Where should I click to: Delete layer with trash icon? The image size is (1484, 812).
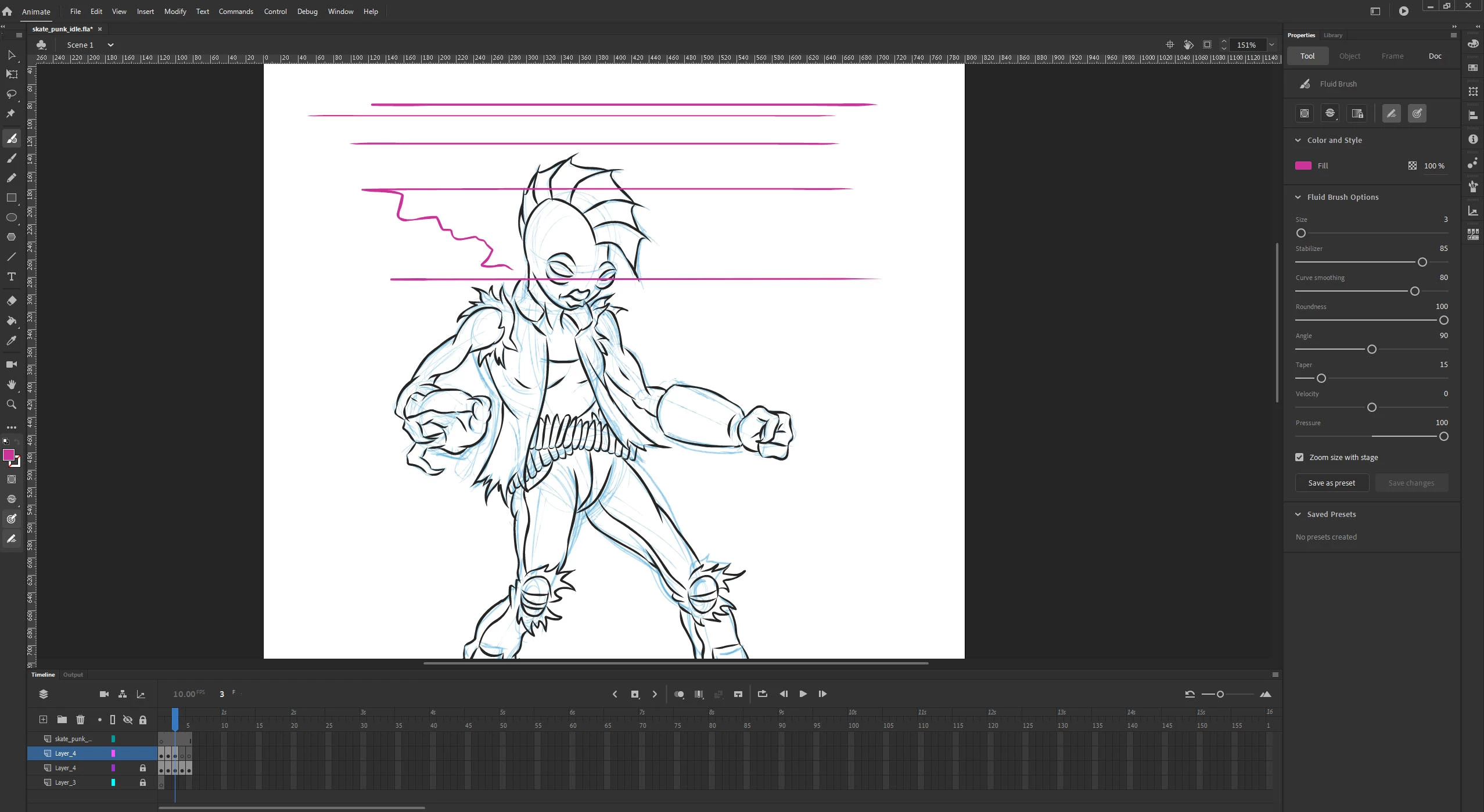point(80,720)
